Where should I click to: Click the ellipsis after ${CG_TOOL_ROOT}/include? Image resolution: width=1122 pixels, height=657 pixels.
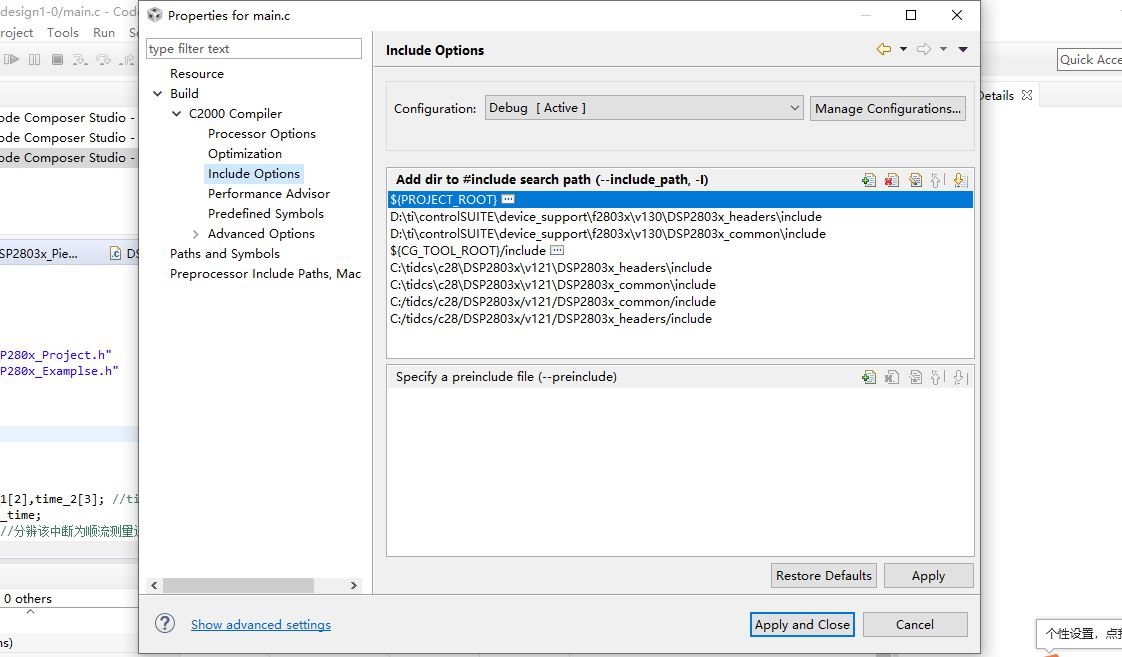(x=557, y=250)
